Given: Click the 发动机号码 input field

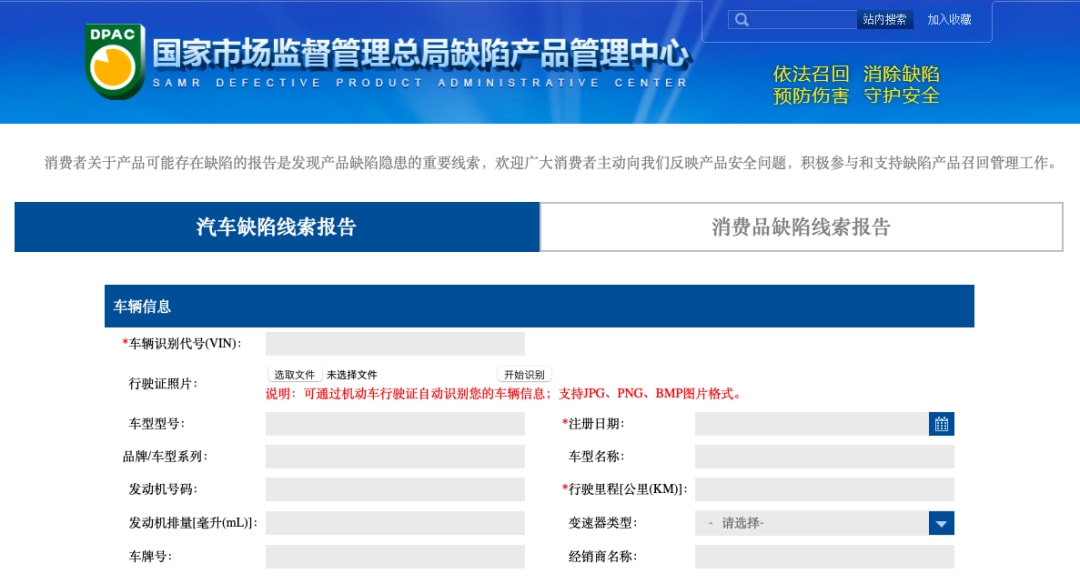Looking at the screenshot, I should coord(395,490).
